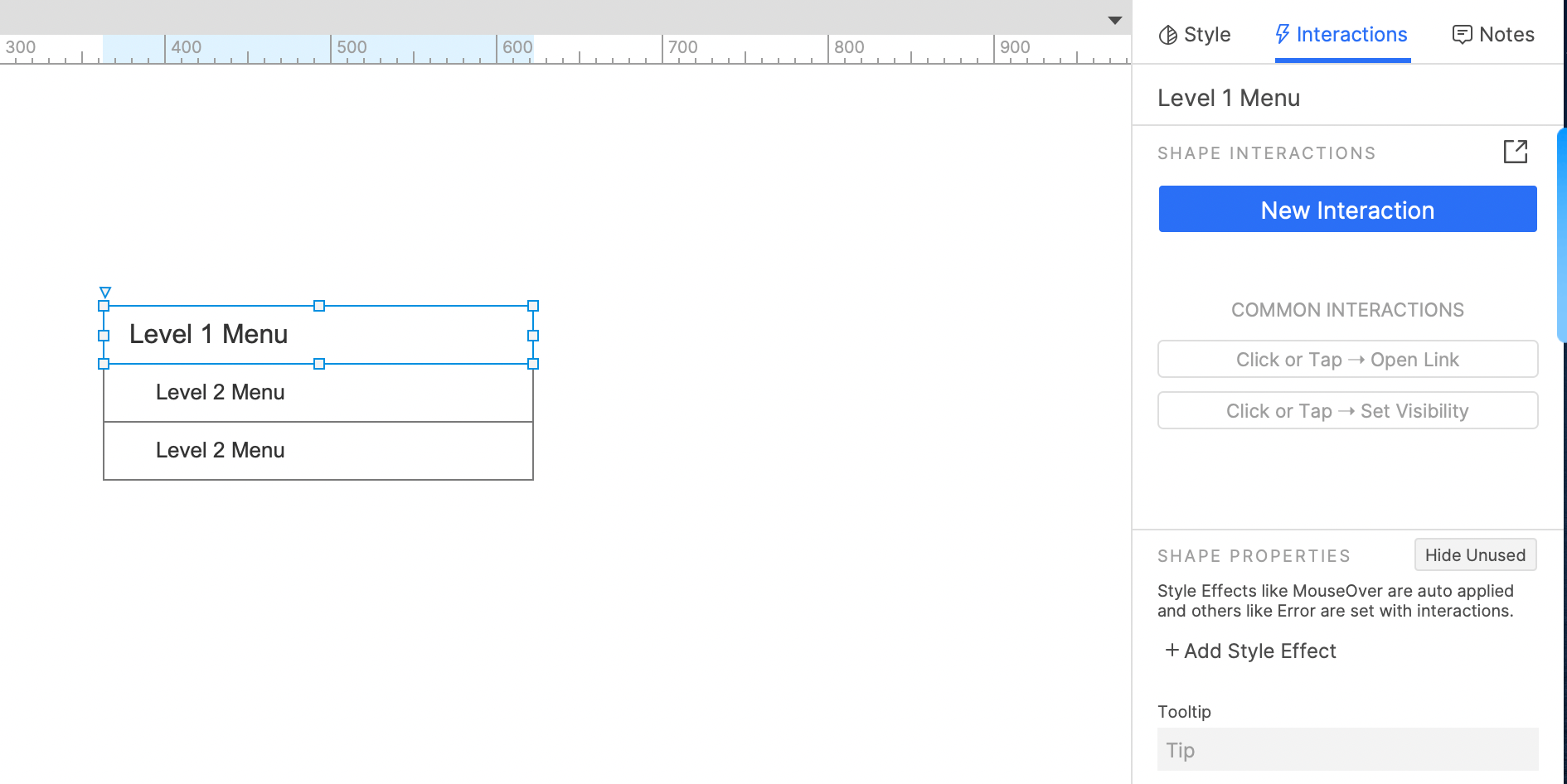Click the Level 1 Menu widget name field

(1229, 98)
